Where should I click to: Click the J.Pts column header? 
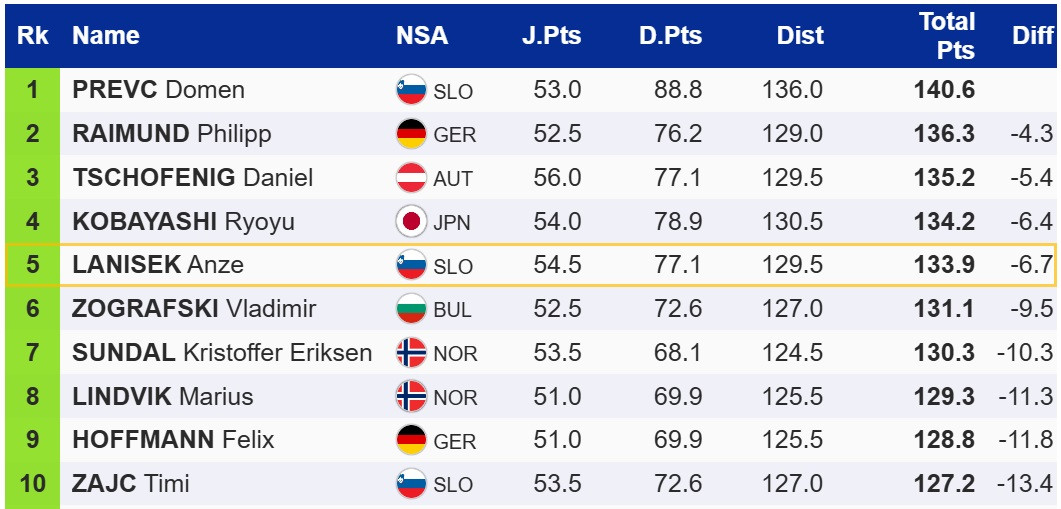point(551,35)
